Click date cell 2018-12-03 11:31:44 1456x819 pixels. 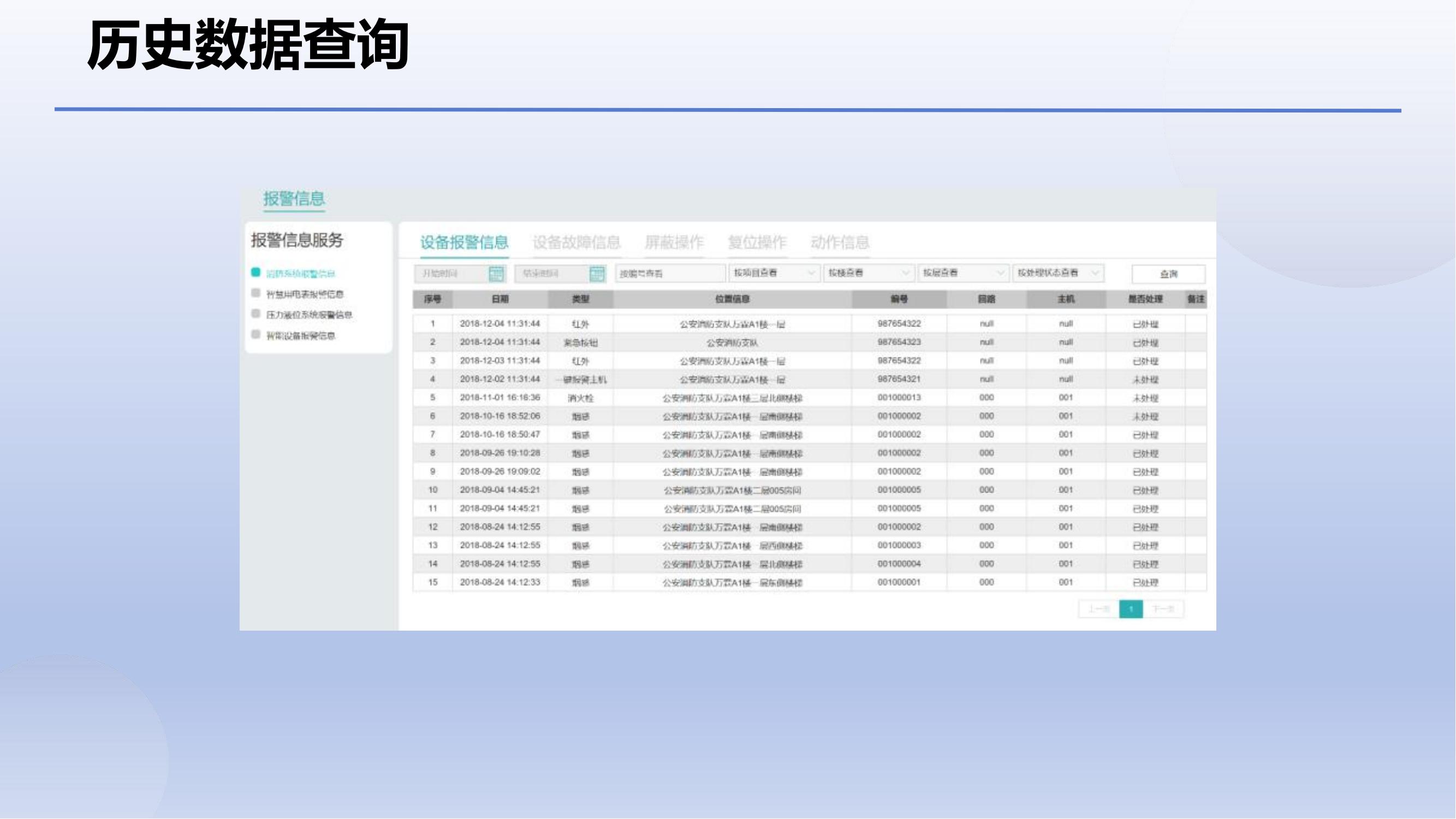[500, 360]
